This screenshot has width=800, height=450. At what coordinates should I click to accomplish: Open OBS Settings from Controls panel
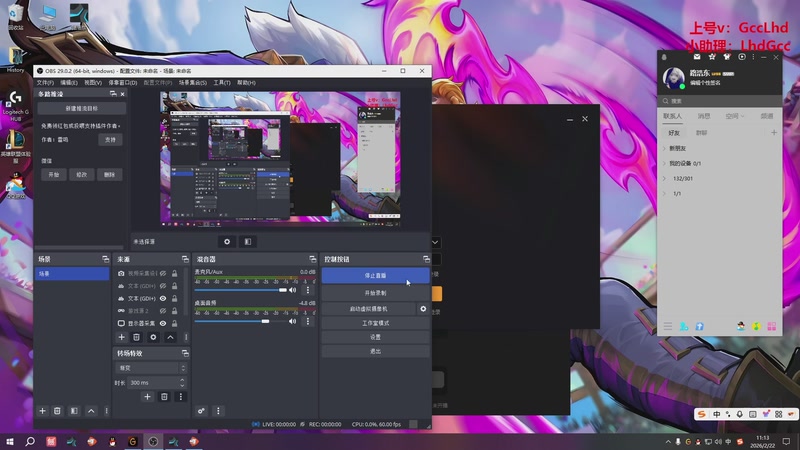(x=376, y=337)
